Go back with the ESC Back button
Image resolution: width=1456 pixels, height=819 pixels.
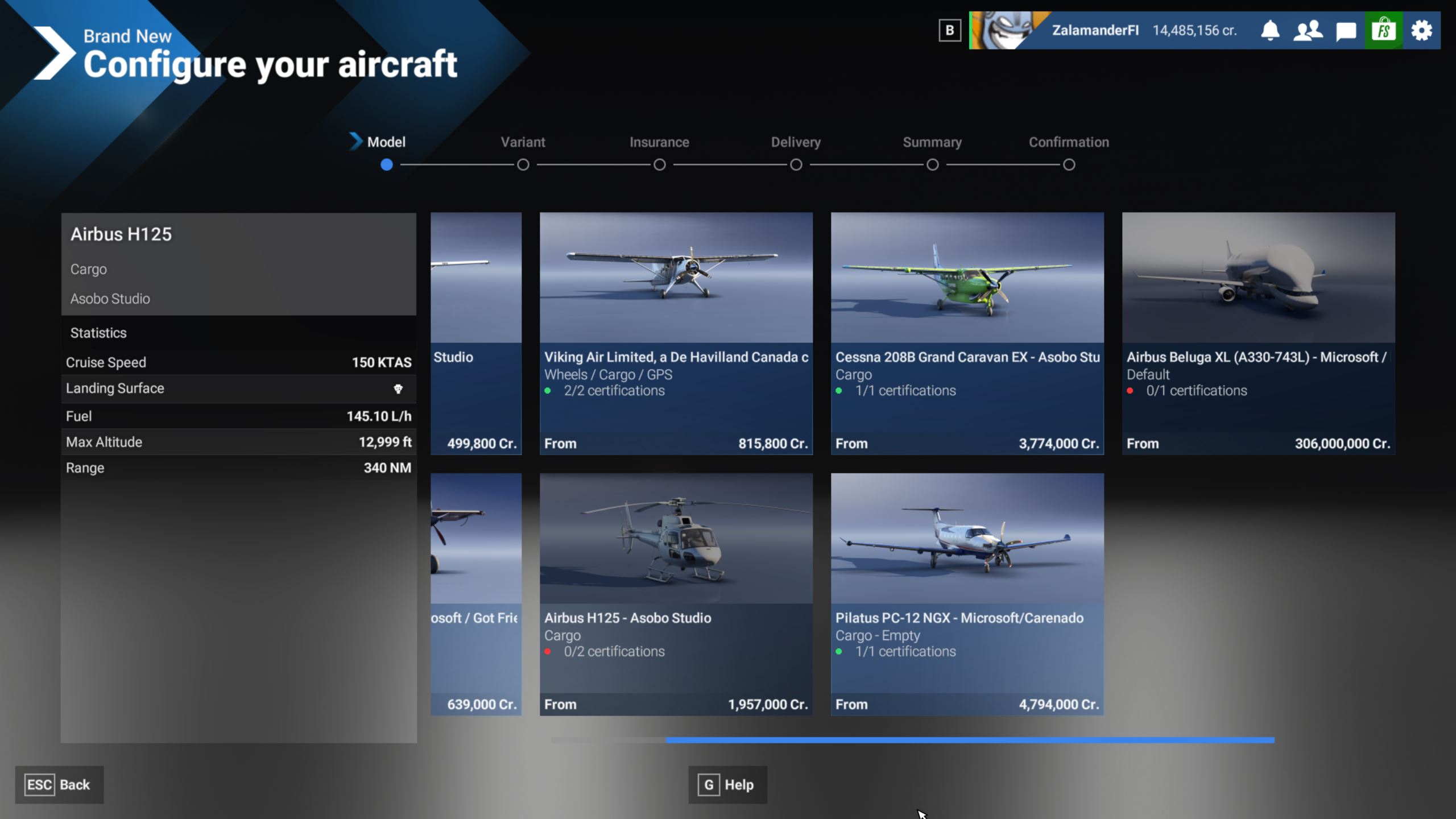pyautogui.click(x=59, y=785)
